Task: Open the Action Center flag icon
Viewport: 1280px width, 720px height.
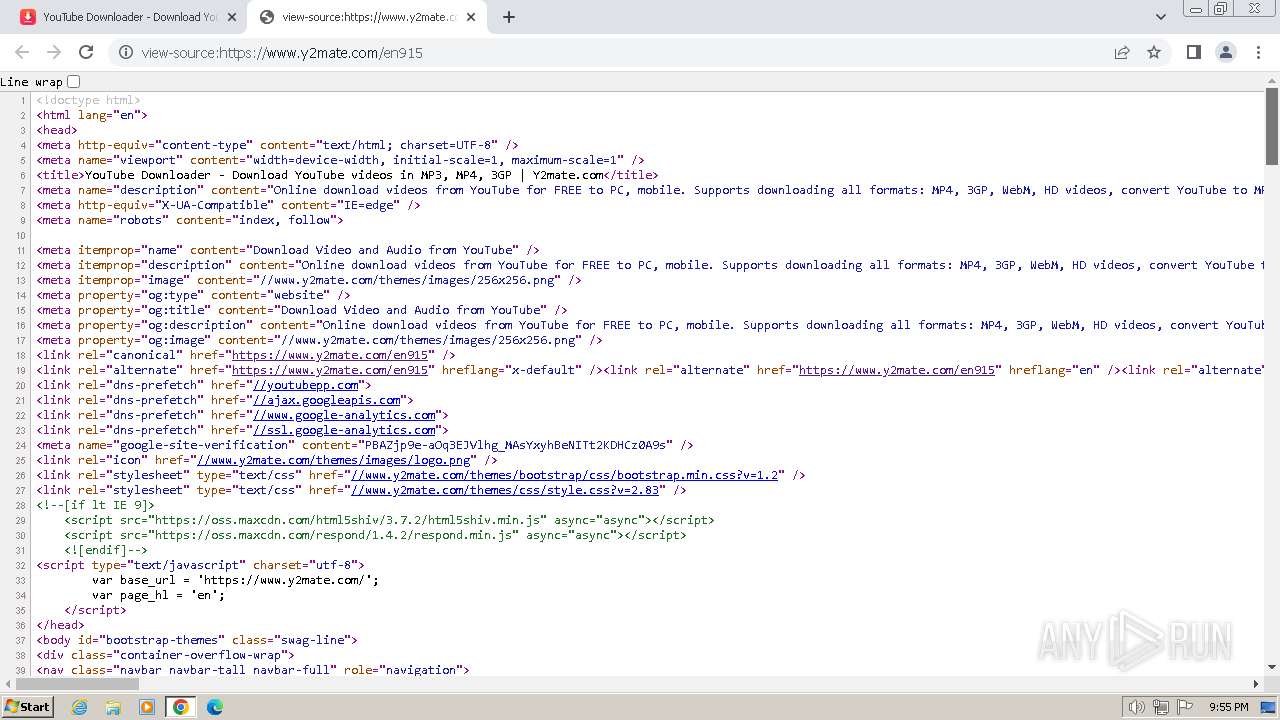Action: (x=1185, y=707)
